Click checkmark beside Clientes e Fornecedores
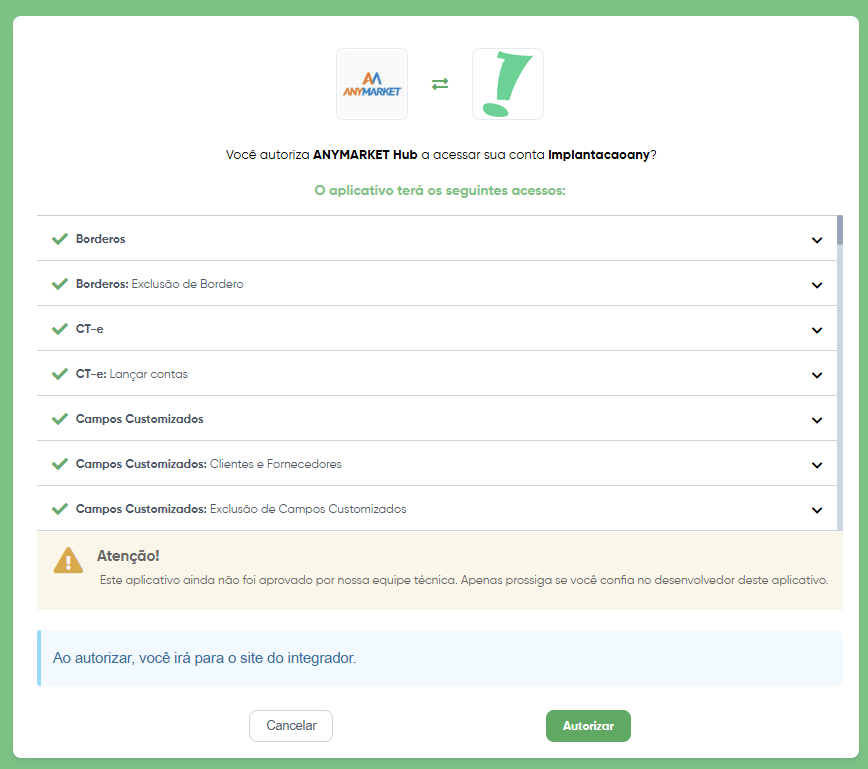Viewport: 868px width, 769px height. pyautogui.click(x=59, y=464)
